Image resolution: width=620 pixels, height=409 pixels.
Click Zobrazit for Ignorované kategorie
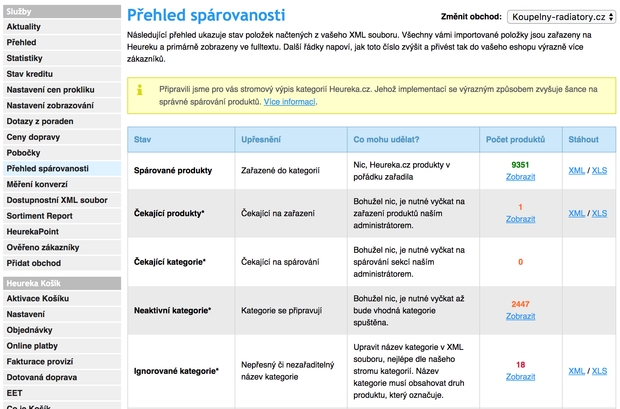(520, 377)
